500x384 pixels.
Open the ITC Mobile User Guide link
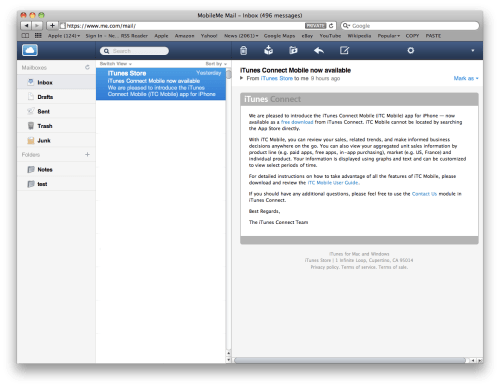pyautogui.click(x=333, y=183)
